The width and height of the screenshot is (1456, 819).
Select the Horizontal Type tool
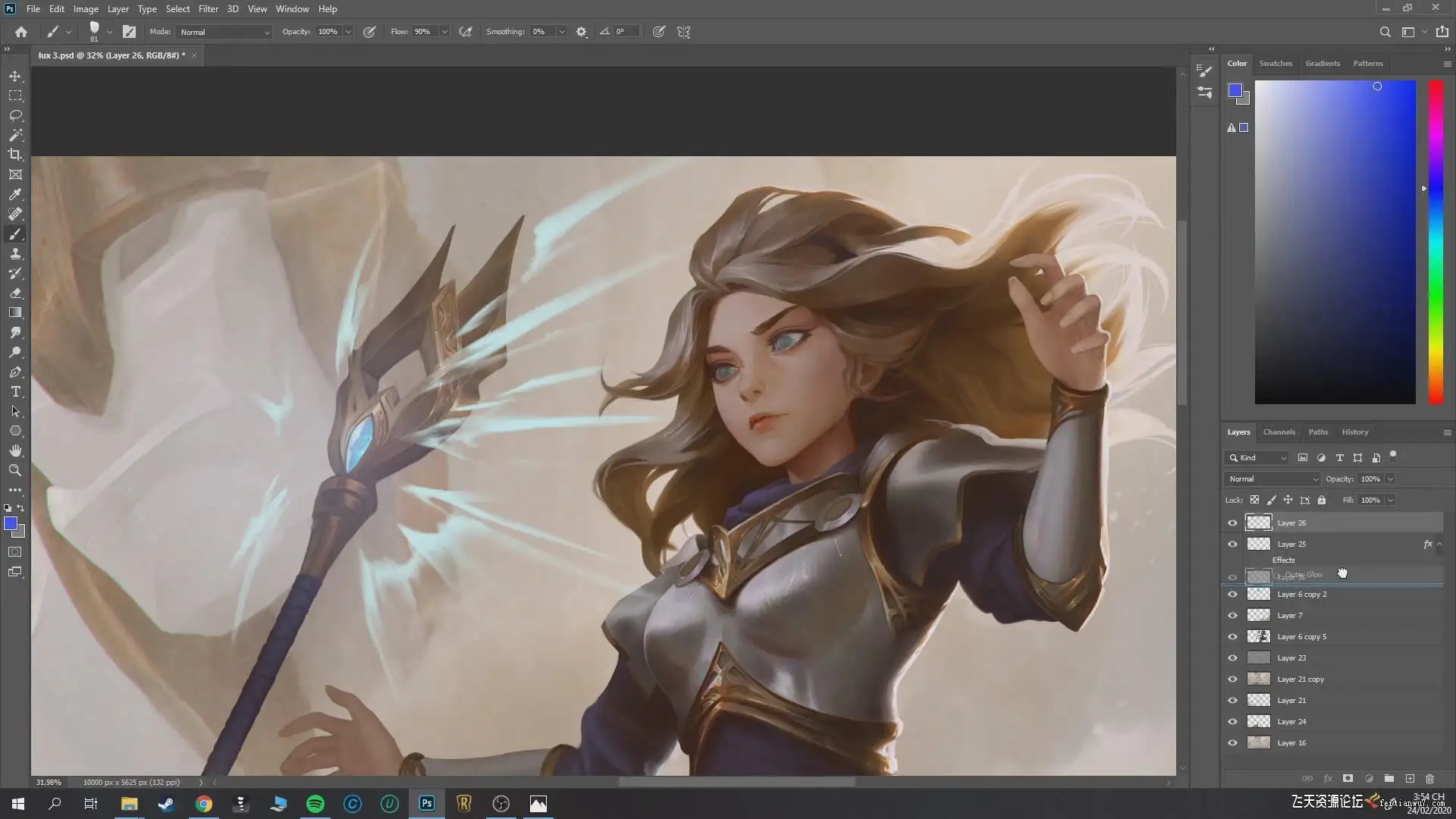[15, 392]
